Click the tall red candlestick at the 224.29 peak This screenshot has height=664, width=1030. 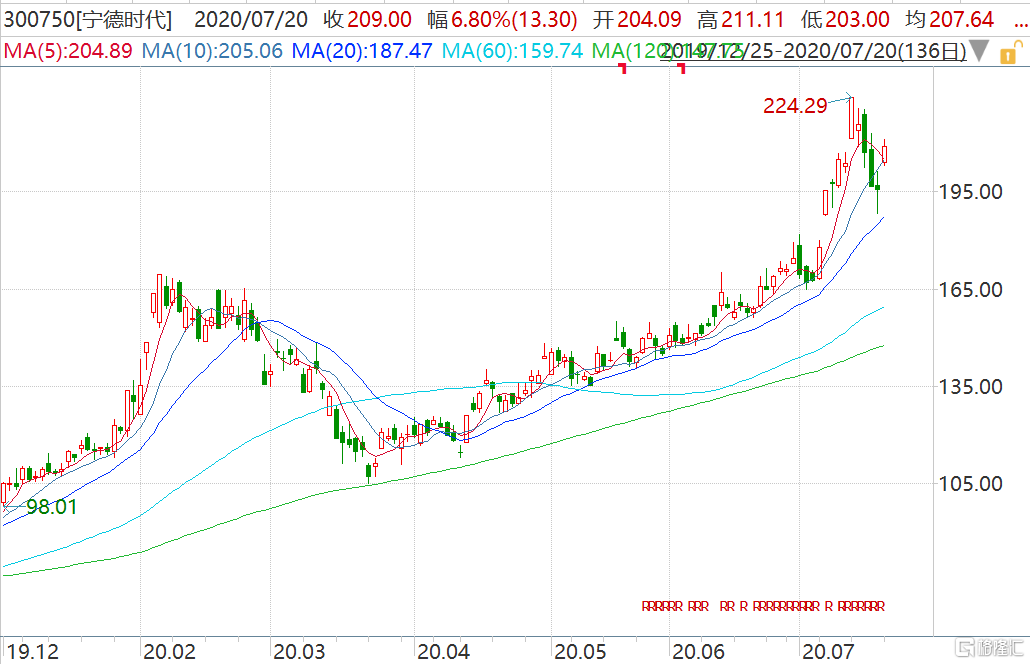pos(852,118)
